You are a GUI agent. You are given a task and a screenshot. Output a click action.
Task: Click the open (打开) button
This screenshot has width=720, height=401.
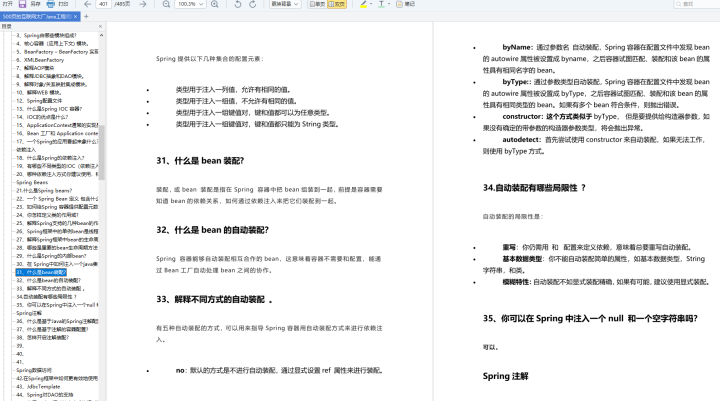[x=8, y=4]
